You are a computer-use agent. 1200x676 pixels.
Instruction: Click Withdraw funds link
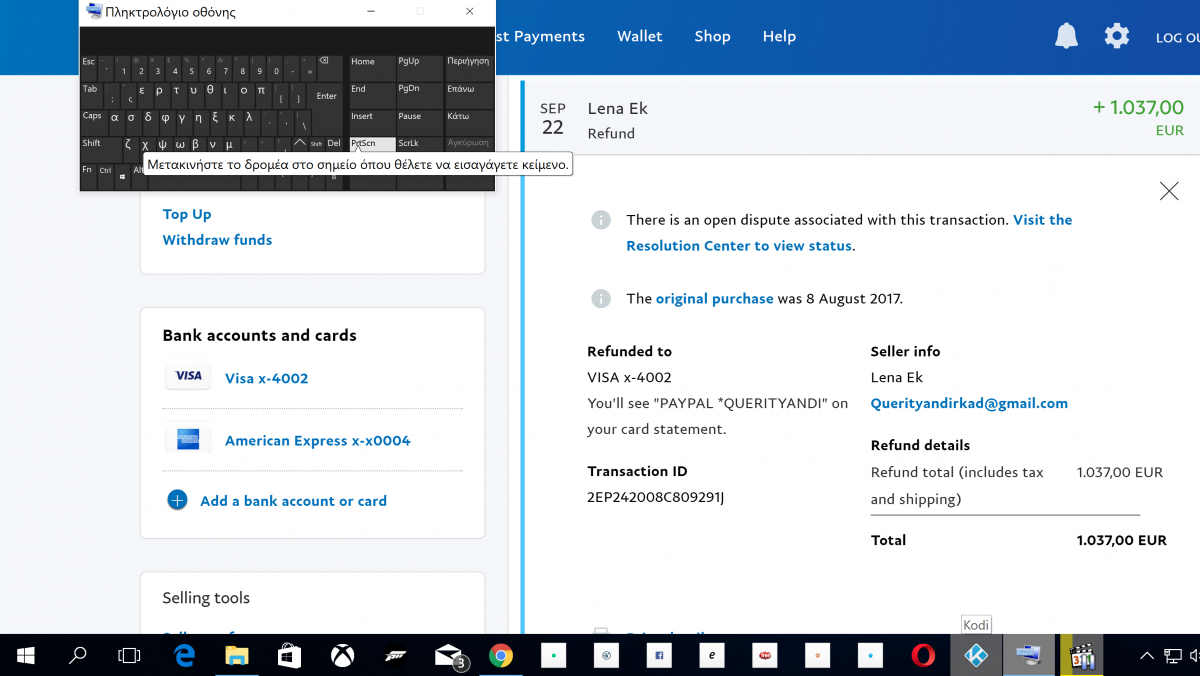point(217,240)
